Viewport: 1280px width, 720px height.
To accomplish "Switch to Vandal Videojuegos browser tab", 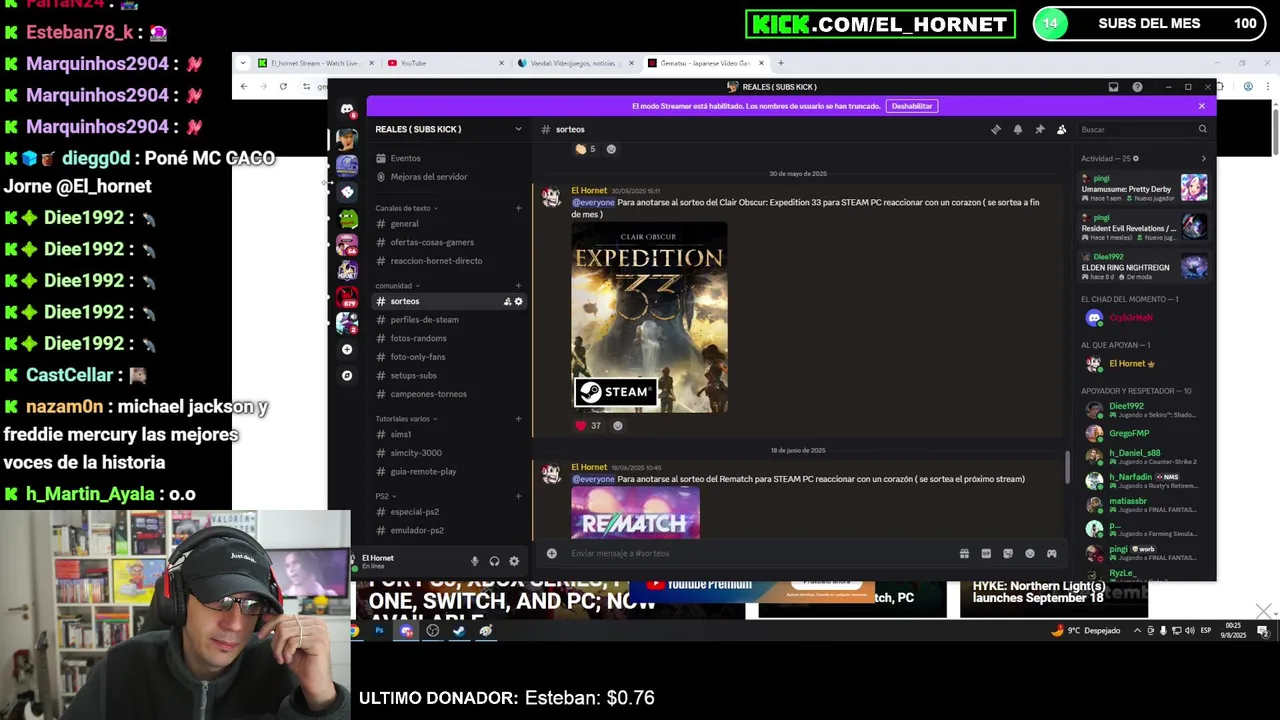I will click(574, 63).
